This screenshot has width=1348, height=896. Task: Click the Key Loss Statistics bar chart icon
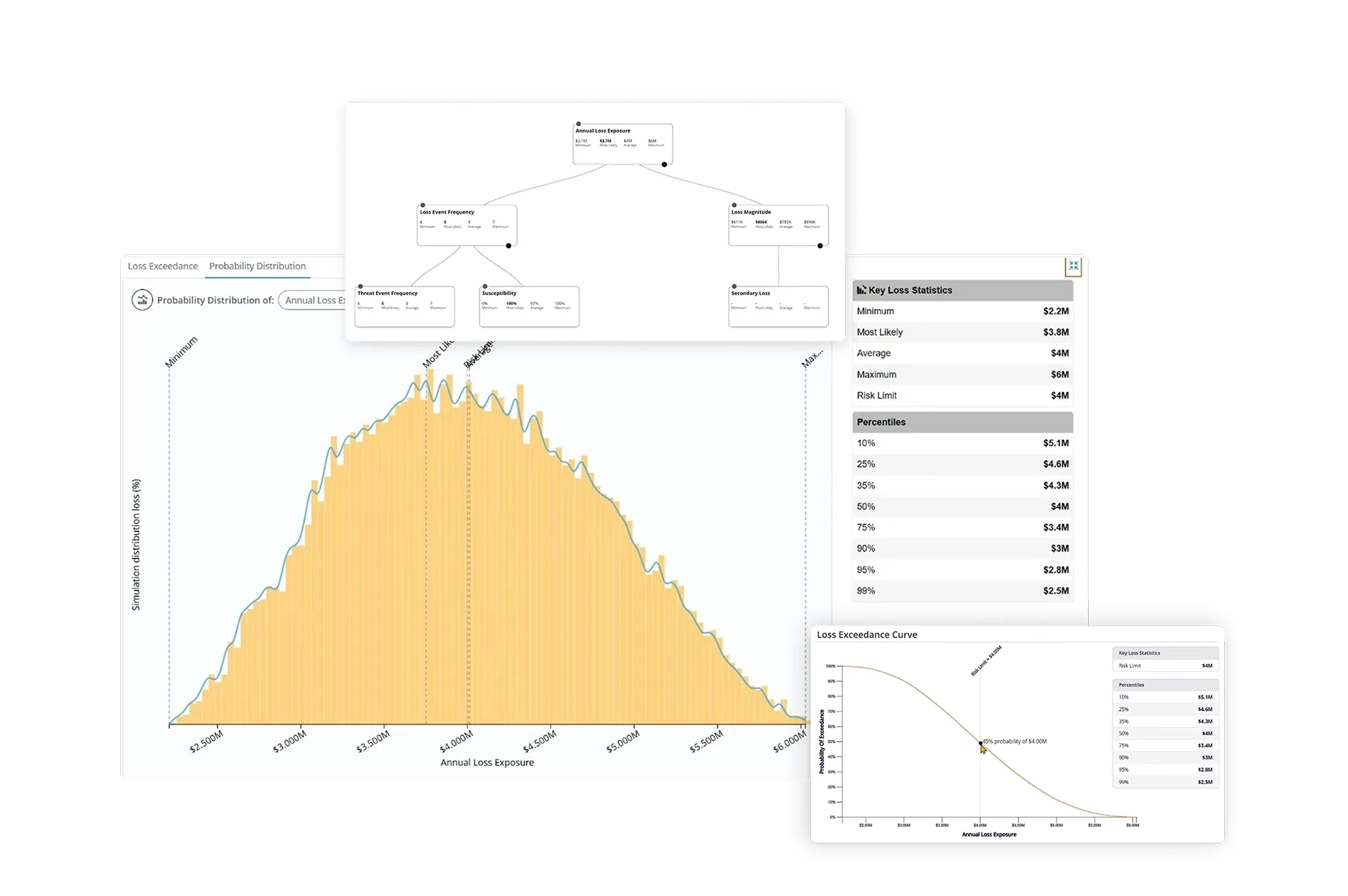pos(861,290)
